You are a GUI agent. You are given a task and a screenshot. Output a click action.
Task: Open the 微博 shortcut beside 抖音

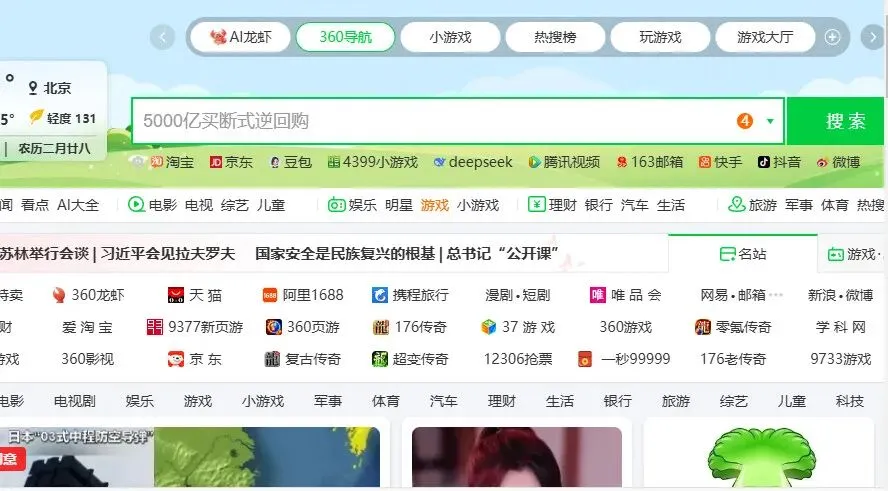point(838,163)
